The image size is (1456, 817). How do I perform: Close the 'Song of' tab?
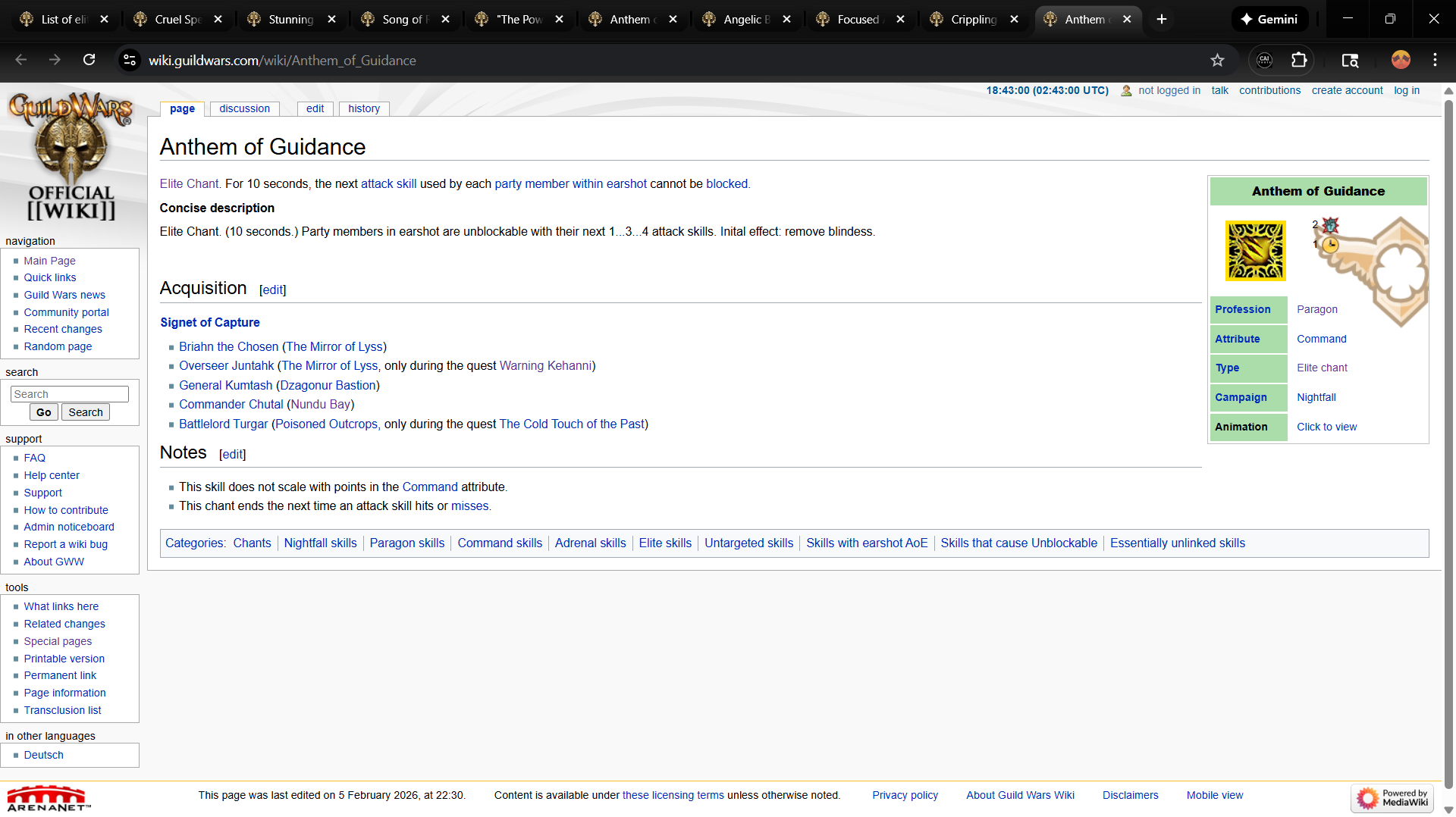coord(445,19)
